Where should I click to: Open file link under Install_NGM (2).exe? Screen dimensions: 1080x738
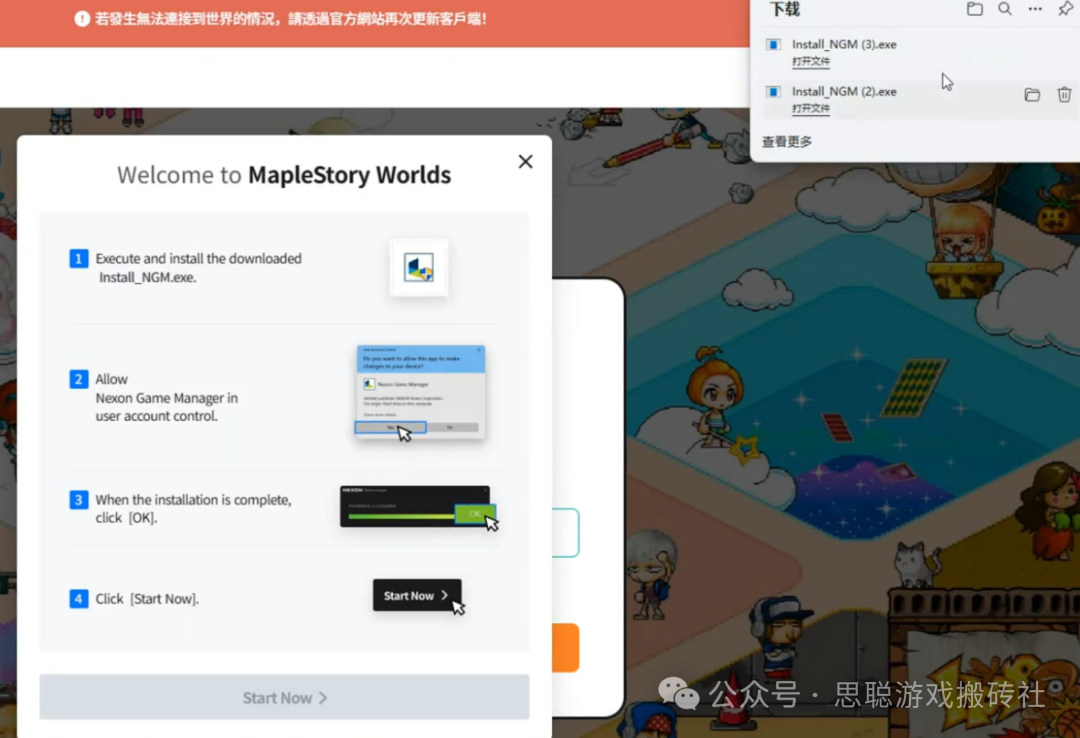(x=811, y=108)
